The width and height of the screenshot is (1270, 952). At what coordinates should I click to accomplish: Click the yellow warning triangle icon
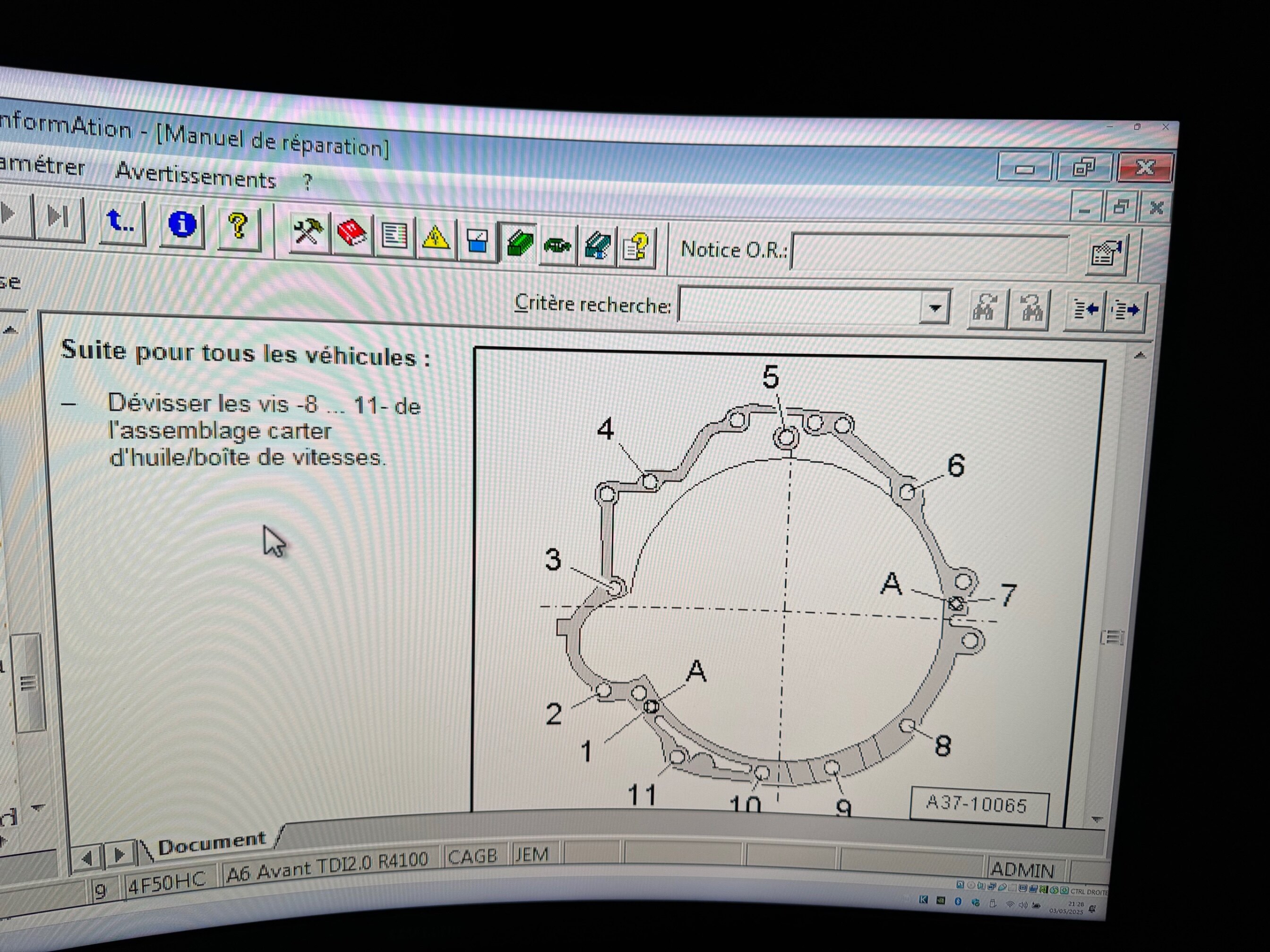click(436, 239)
